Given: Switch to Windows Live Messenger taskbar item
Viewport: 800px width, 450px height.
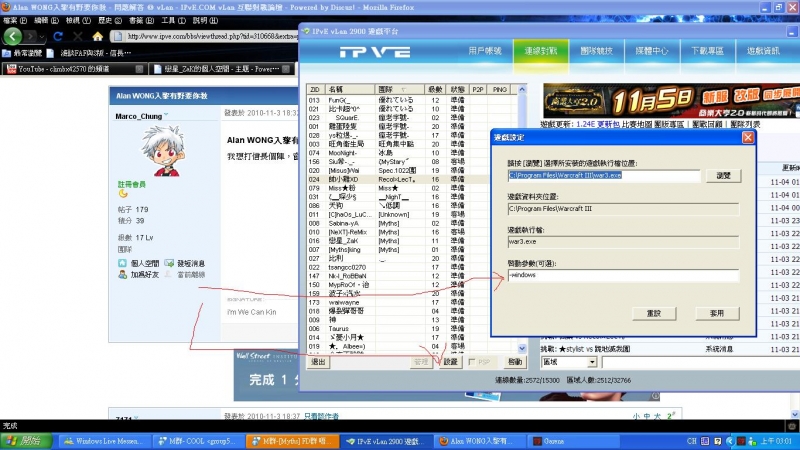Looking at the screenshot, I should pyautogui.click(x=103, y=441).
